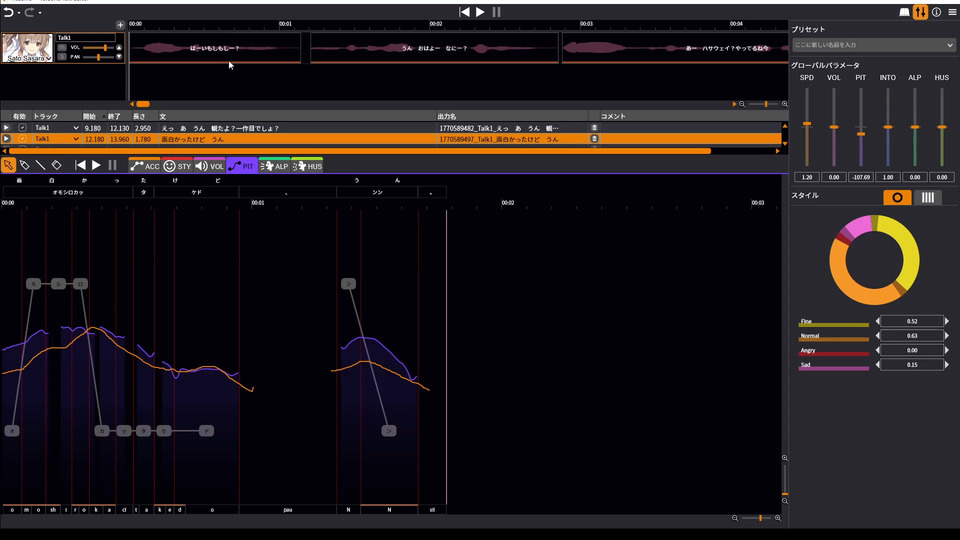
Task: Open the hamburger menu icon
Action: 952,12
